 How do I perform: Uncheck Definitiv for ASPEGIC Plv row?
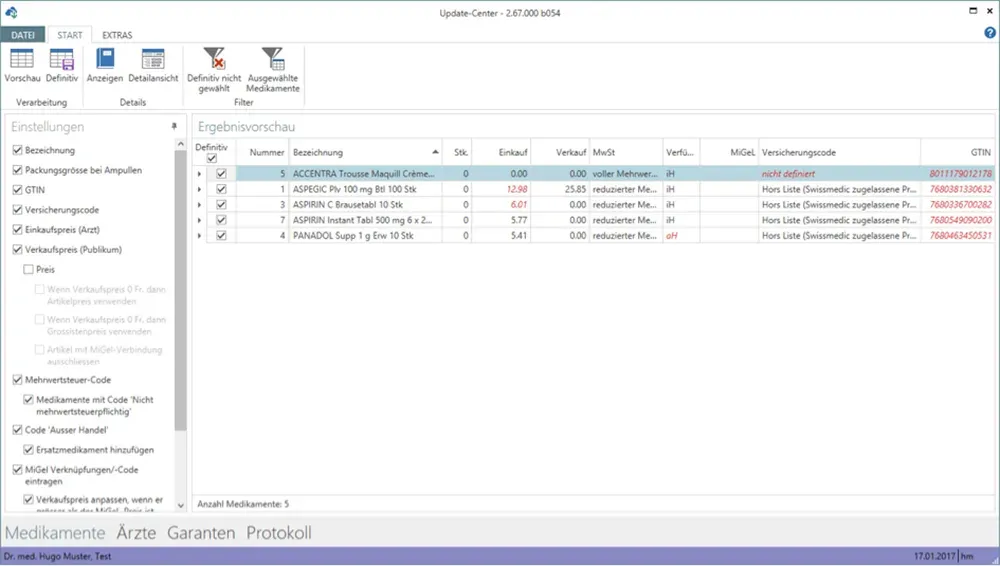[x=221, y=189]
